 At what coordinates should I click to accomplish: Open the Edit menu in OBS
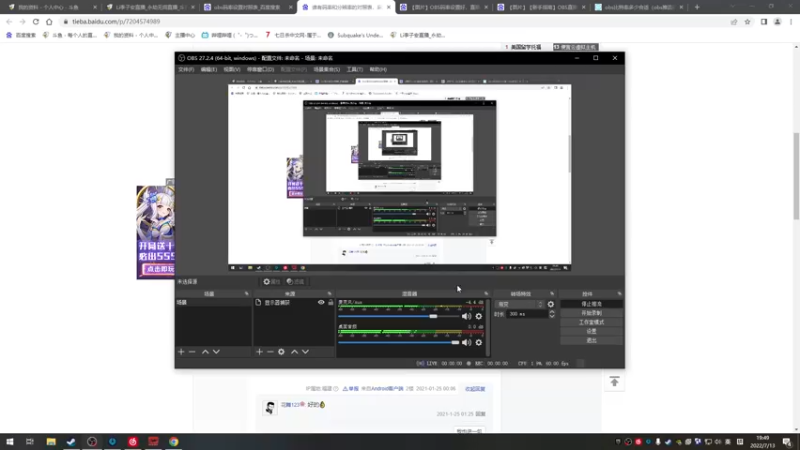tap(208, 69)
